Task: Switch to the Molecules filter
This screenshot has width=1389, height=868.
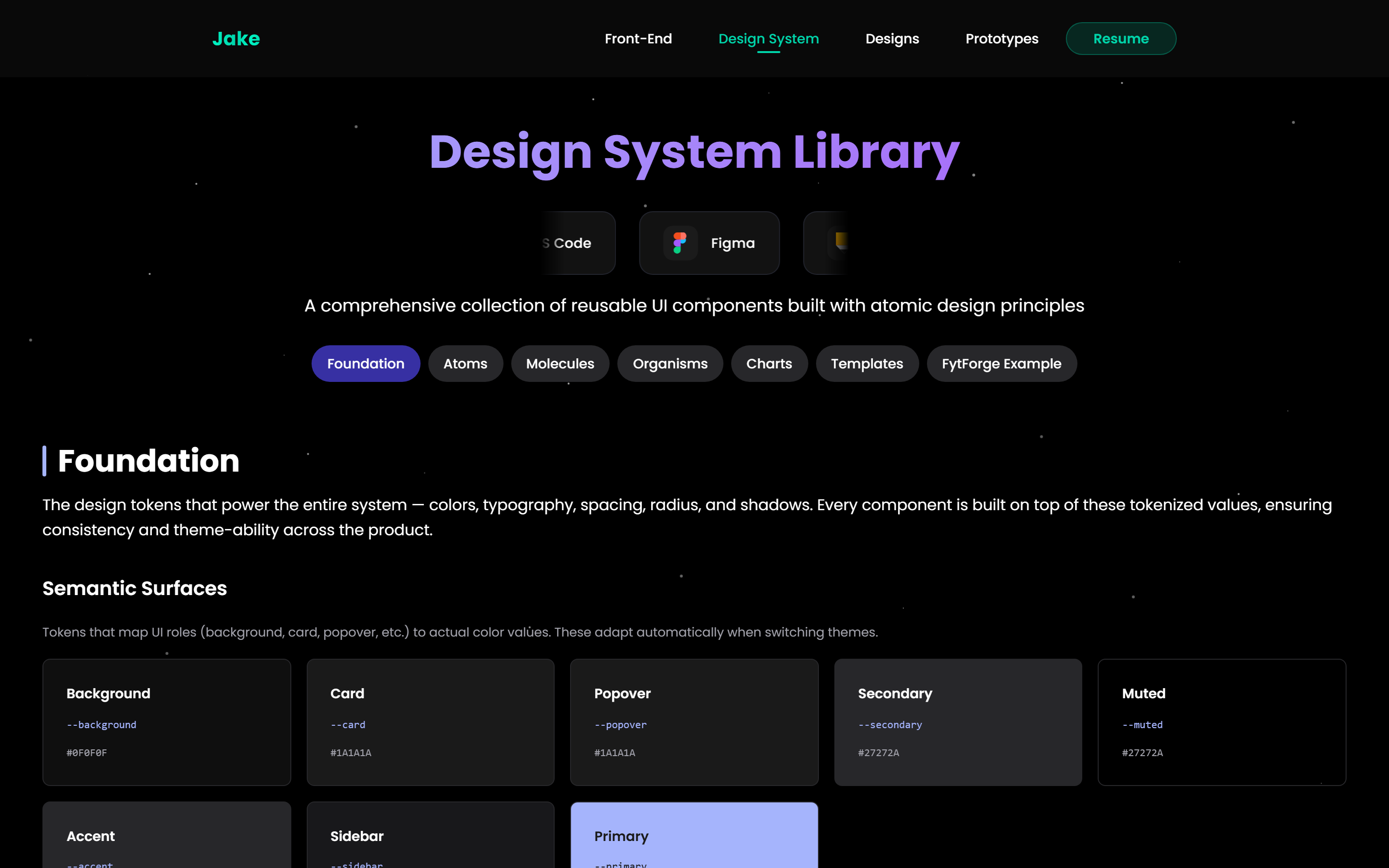Action: 559,364
